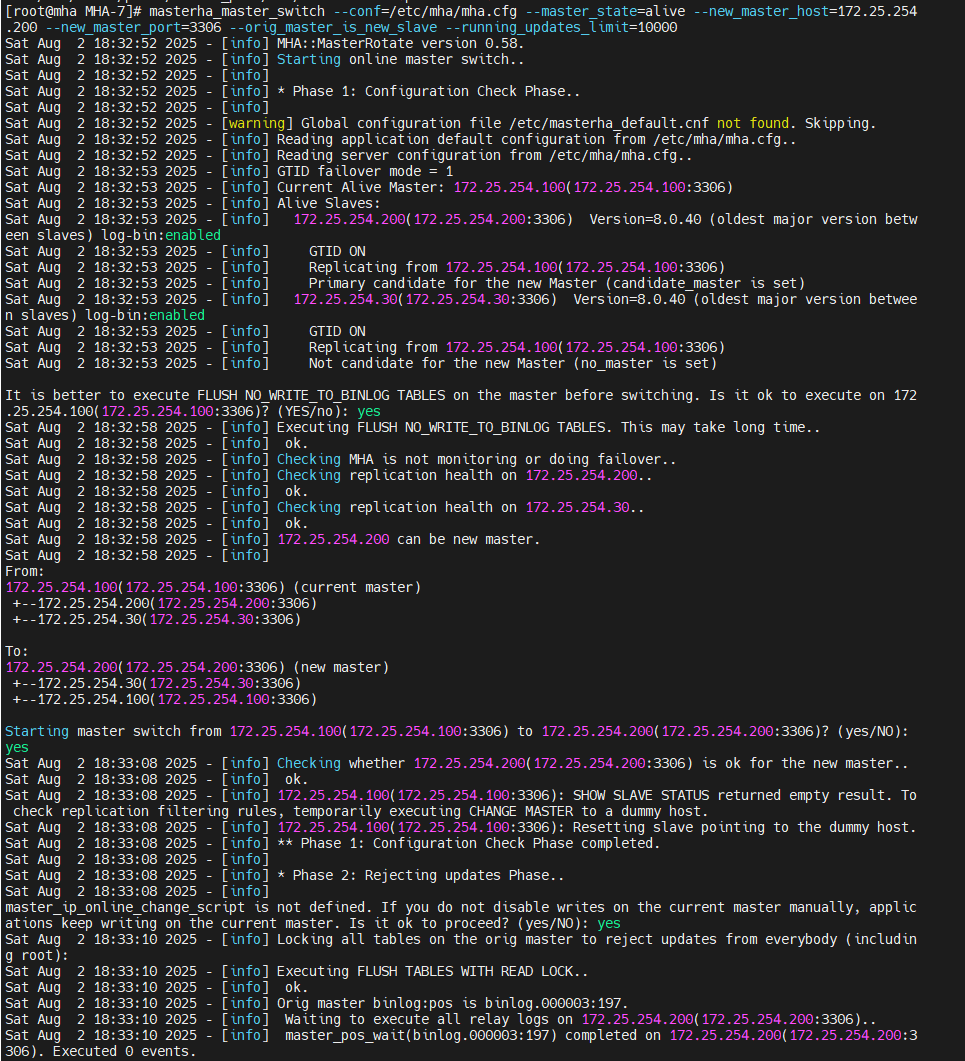The width and height of the screenshot is (965, 1061).
Task: Click 'Waiting to execute all relay logs' line
Action: click(581, 1020)
